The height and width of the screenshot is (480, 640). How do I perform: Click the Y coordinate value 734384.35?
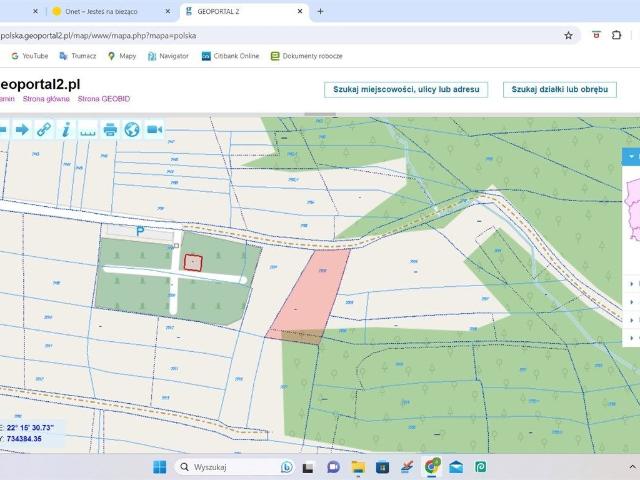pyautogui.click(x=24, y=439)
